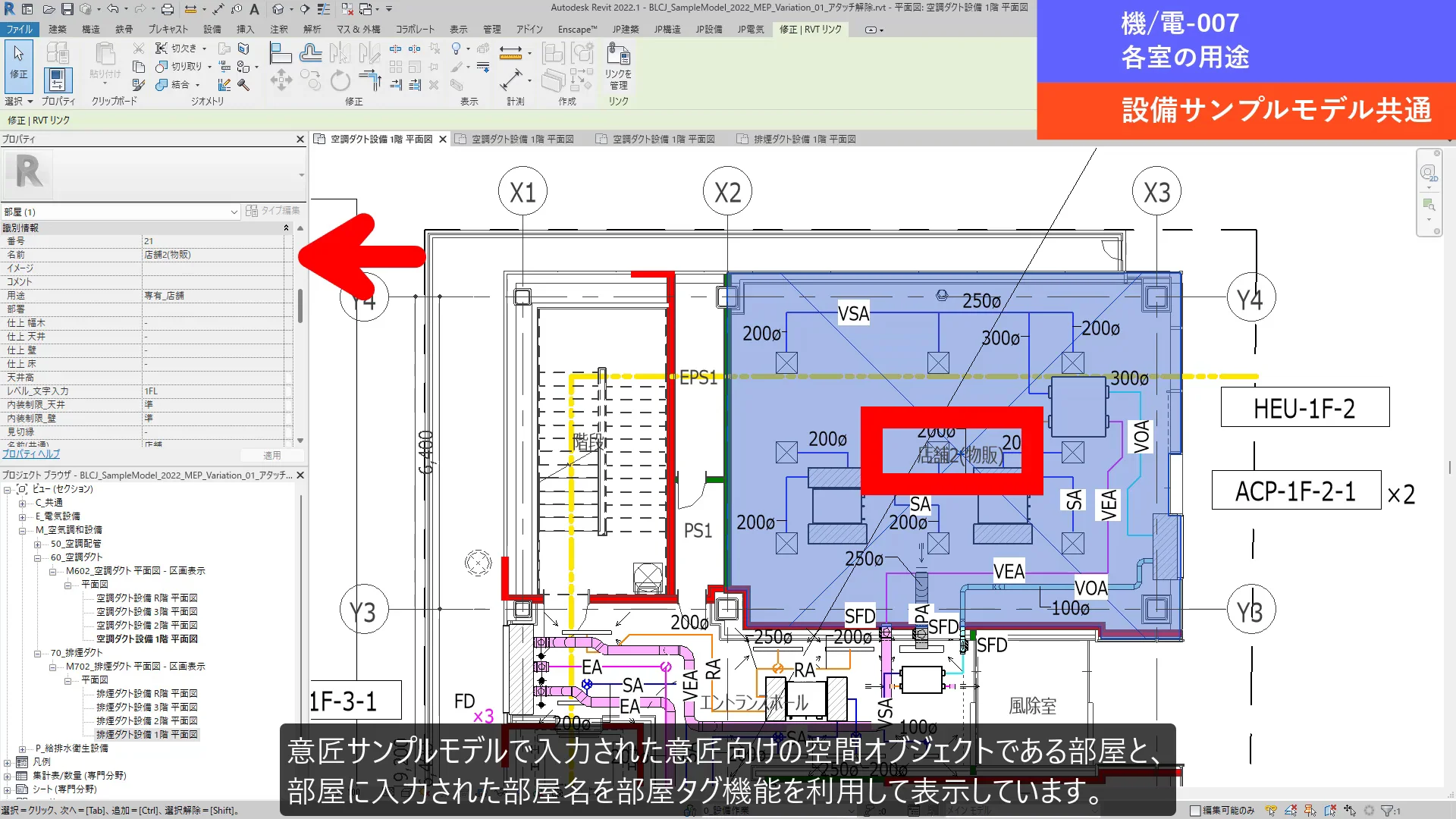Toggle Select Links status bar icon

pos(1272,811)
